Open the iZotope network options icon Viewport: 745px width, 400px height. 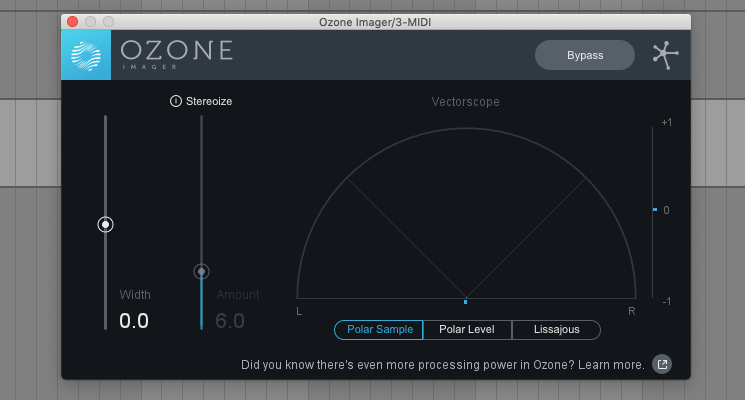(x=665, y=55)
